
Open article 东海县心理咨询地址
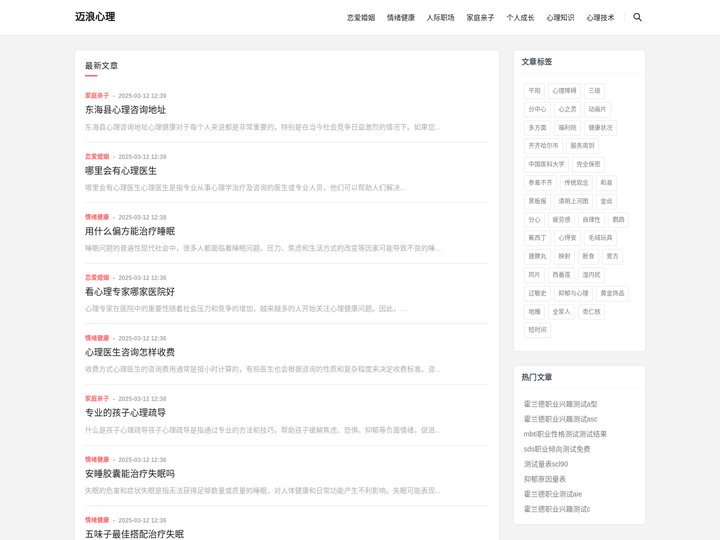(125, 110)
